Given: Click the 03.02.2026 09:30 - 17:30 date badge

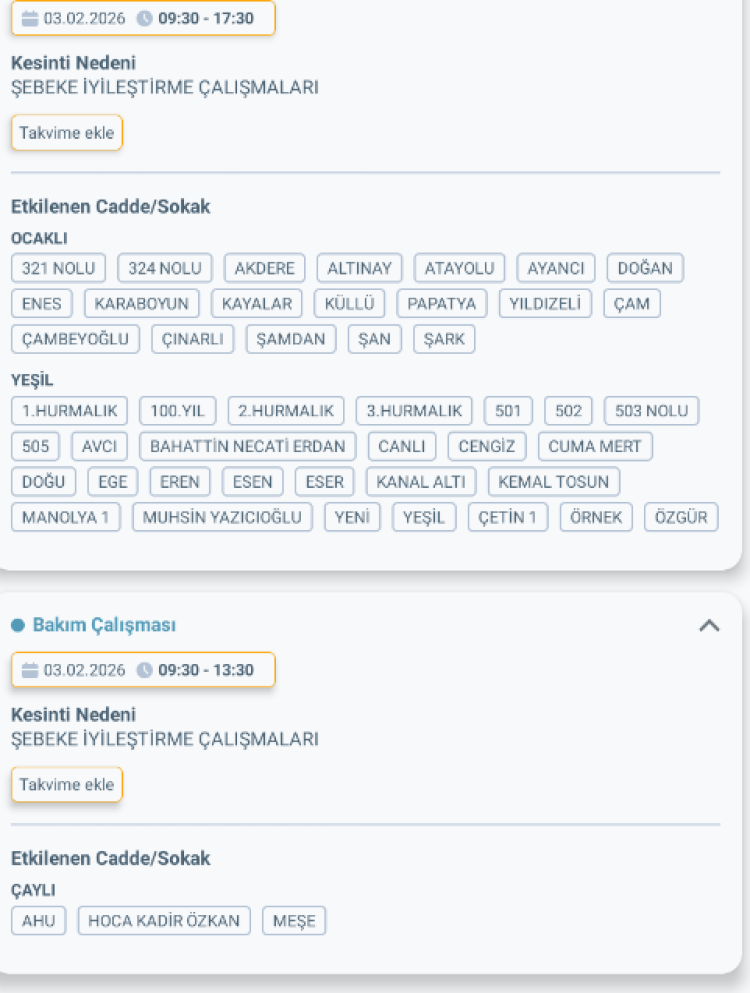Looking at the screenshot, I should (142, 18).
